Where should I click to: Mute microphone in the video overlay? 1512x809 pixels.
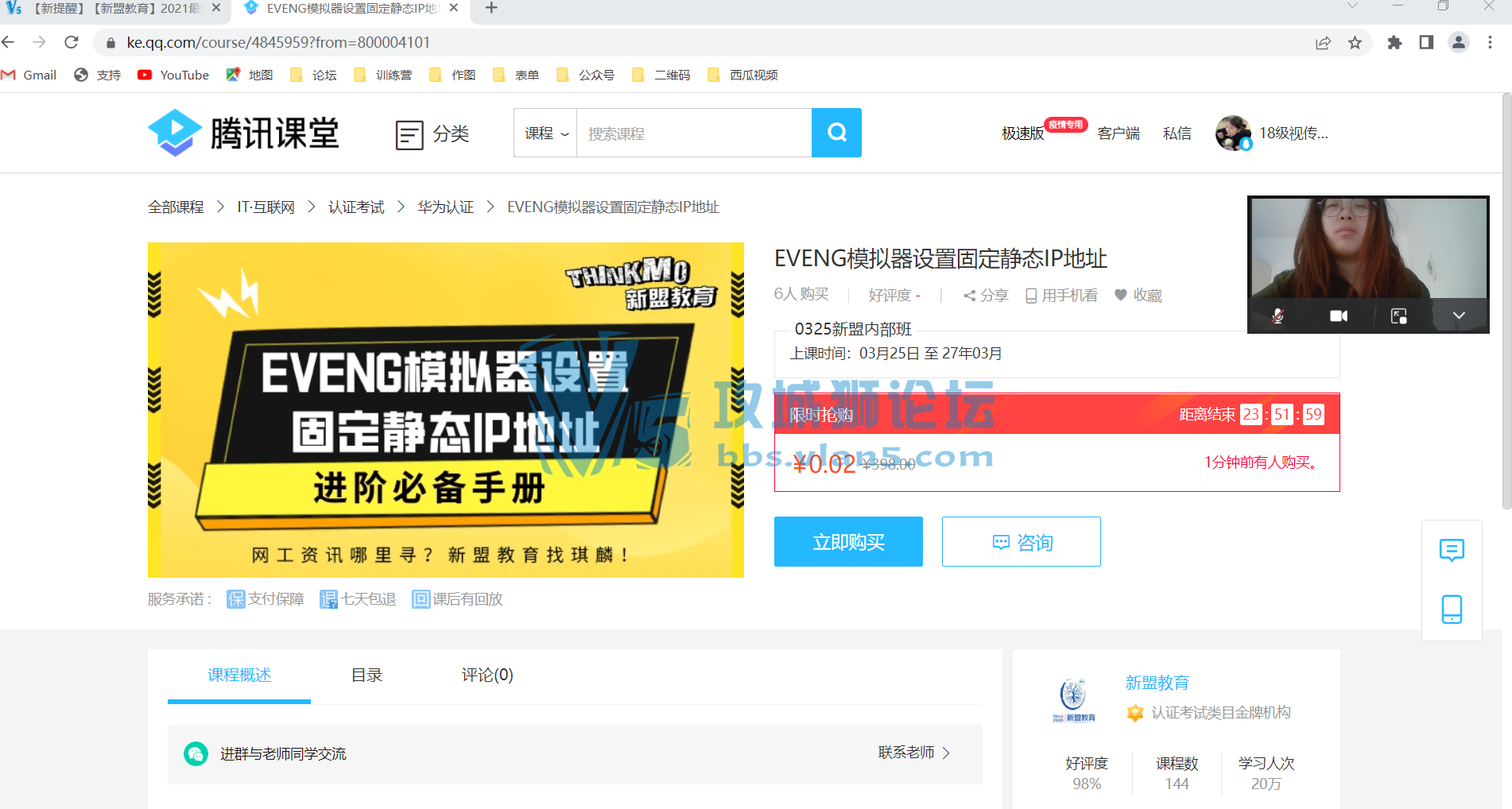pyautogui.click(x=1277, y=315)
